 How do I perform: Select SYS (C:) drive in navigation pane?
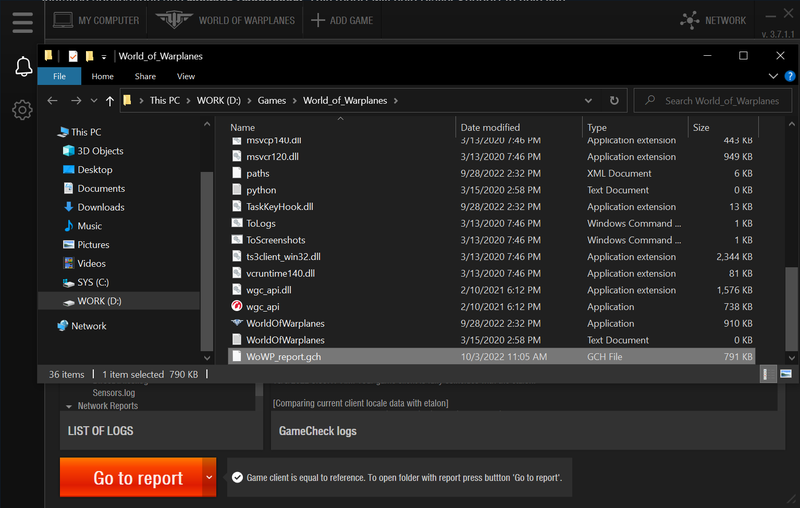(x=85, y=283)
